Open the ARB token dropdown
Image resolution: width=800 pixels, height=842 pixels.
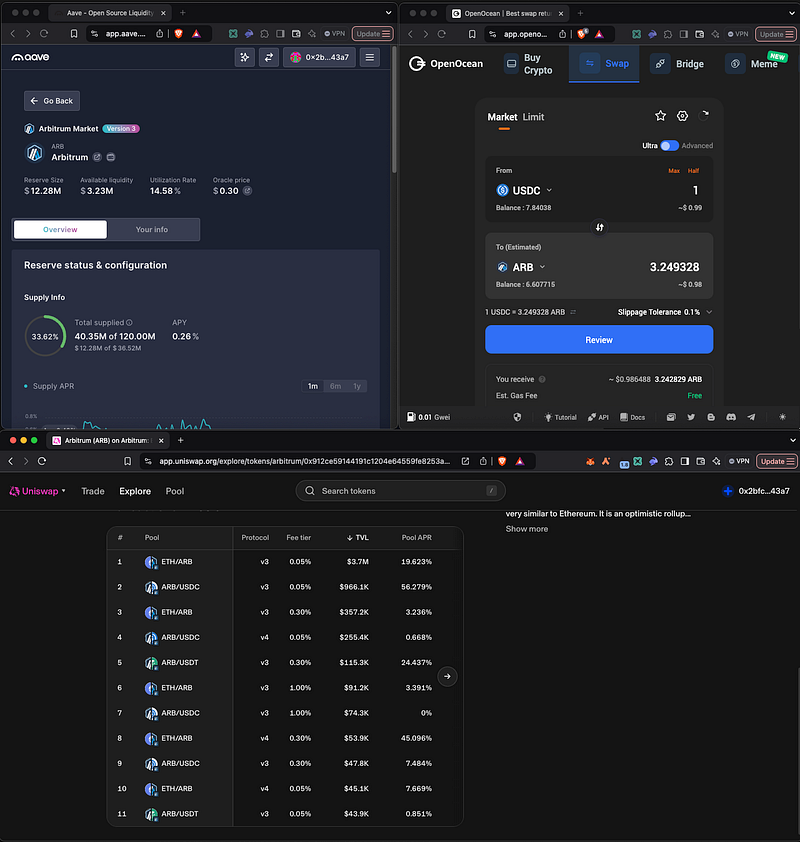pos(521,267)
